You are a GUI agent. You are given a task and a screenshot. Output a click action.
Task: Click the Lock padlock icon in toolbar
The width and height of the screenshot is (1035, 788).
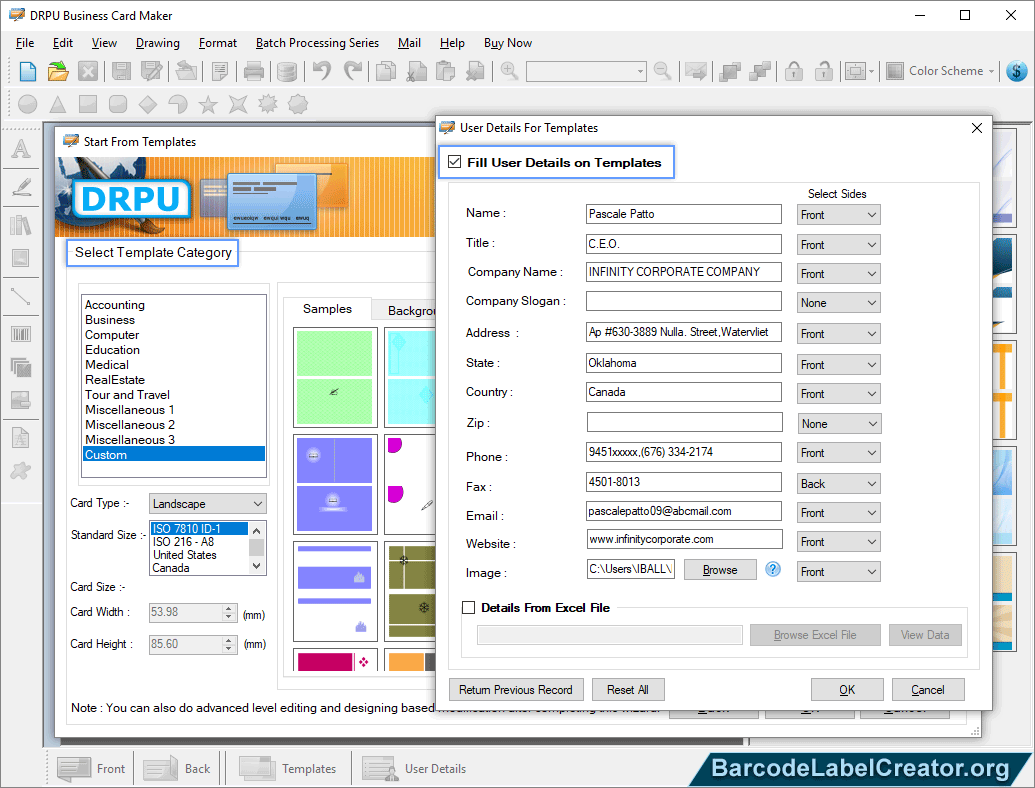[794, 70]
